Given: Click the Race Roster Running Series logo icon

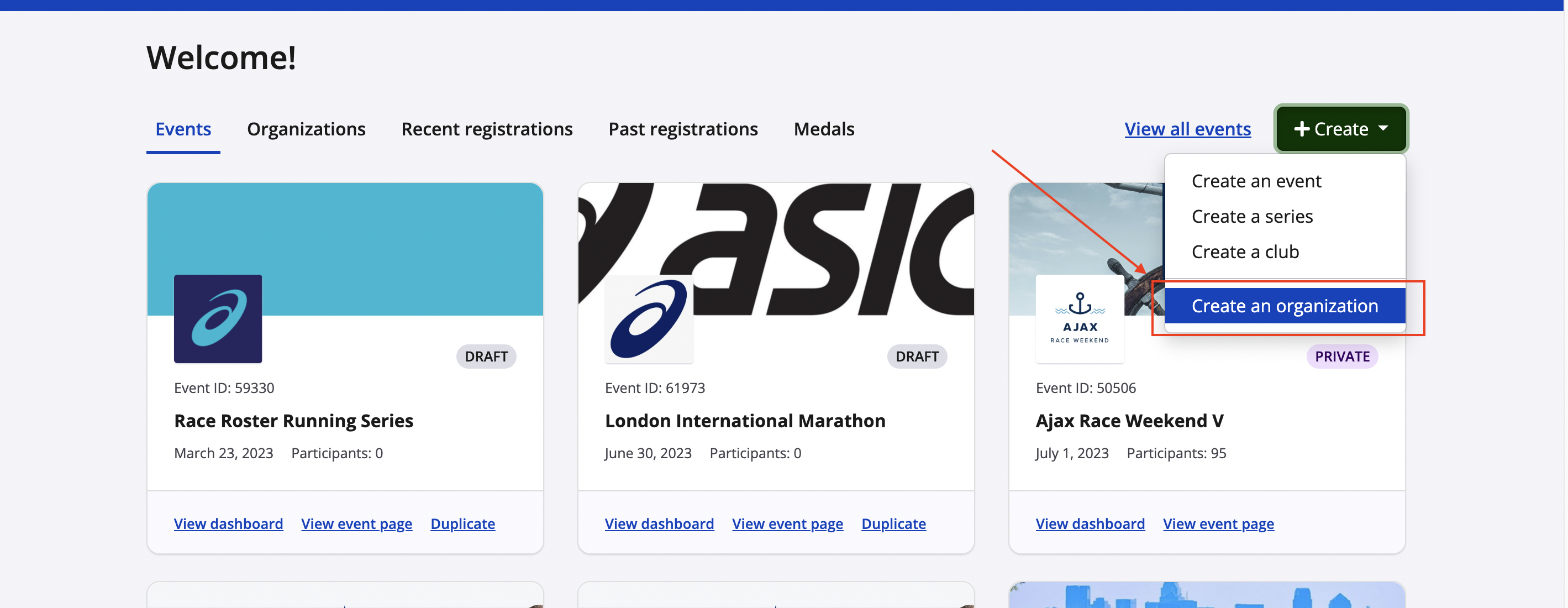Looking at the screenshot, I should pyautogui.click(x=218, y=318).
